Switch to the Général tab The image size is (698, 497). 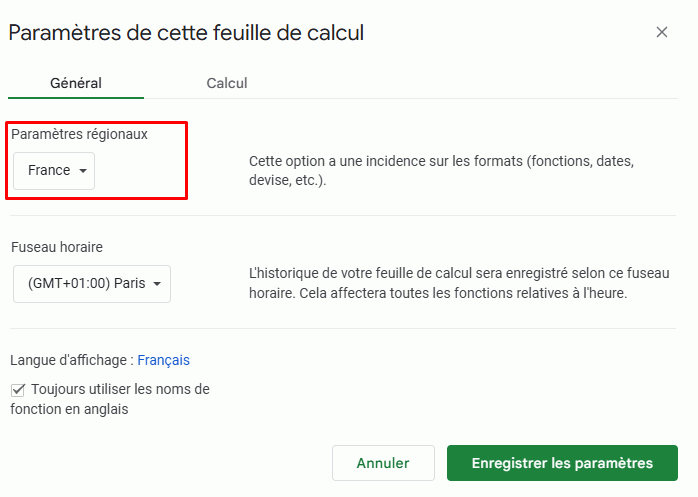[x=76, y=83]
